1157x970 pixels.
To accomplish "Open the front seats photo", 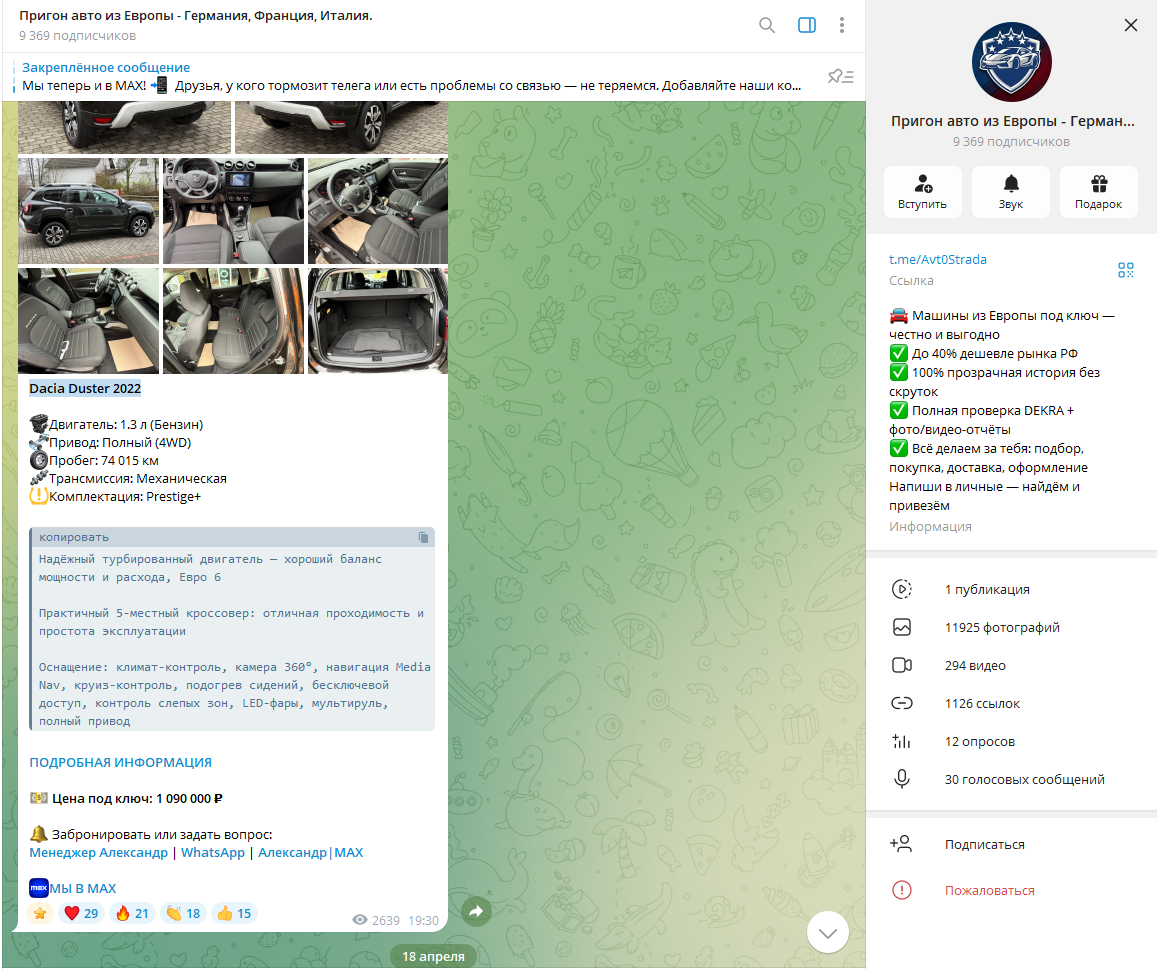I will (x=89, y=321).
